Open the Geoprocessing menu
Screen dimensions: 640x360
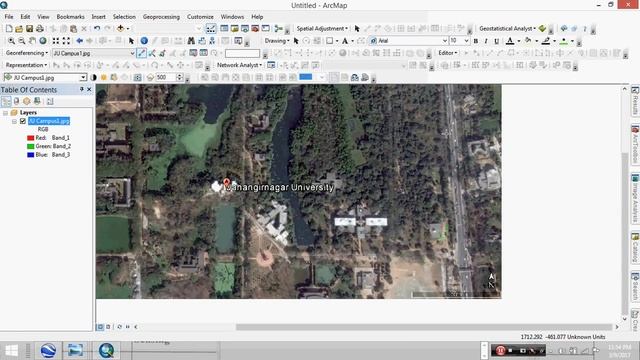(x=161, y=17)
